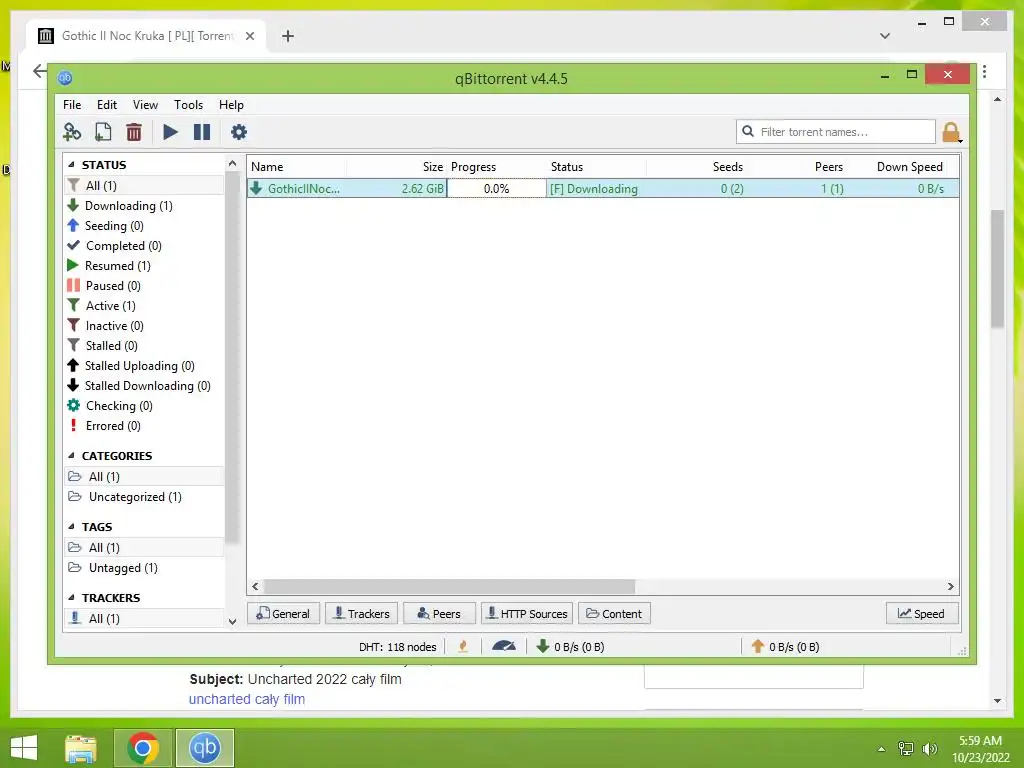Click the green download arrow beside GothicIINoc

257,188
